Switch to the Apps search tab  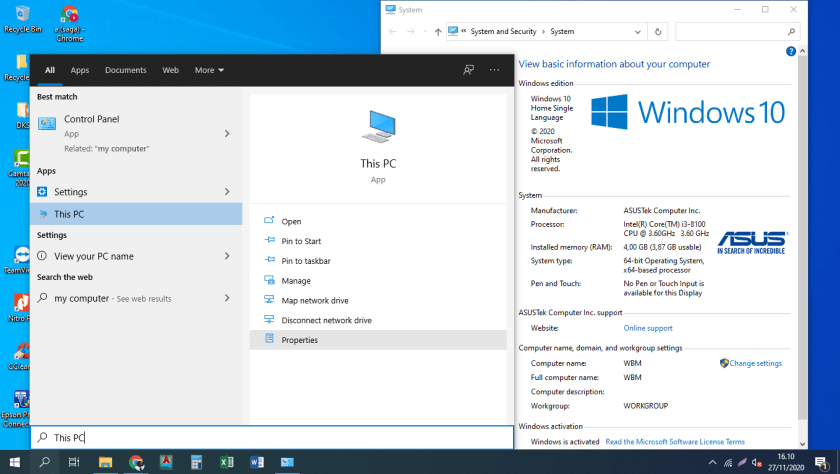point(80,70)
